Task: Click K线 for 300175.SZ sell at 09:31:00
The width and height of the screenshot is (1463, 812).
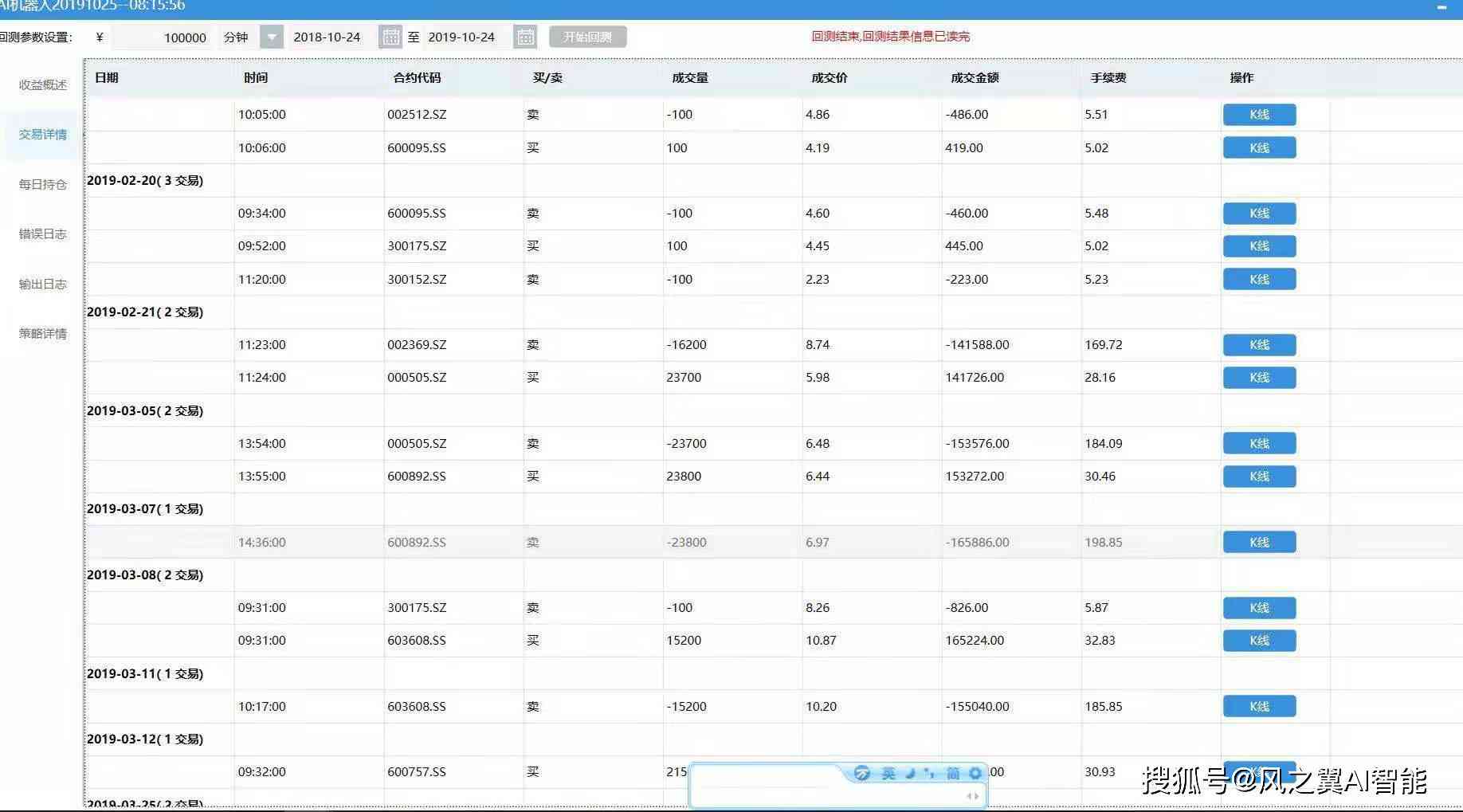Action: tap(1259, 608)
